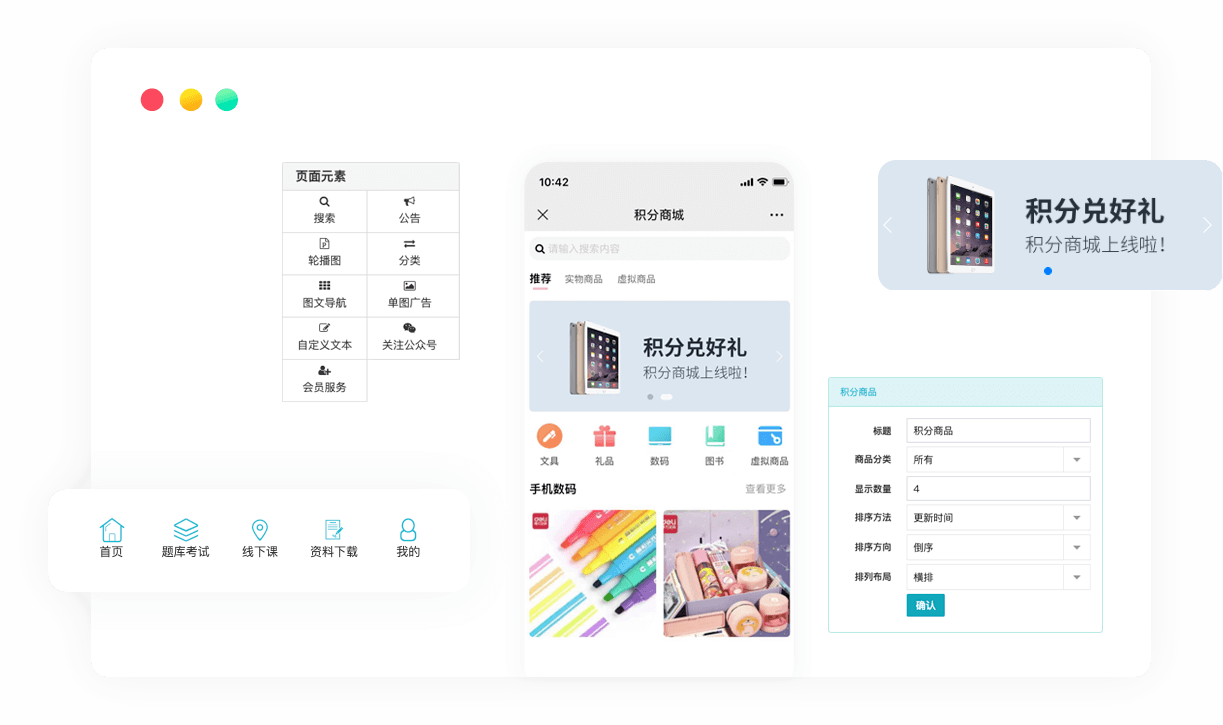
Task: Add the 轮播图 carousel element
Action: 324,252
